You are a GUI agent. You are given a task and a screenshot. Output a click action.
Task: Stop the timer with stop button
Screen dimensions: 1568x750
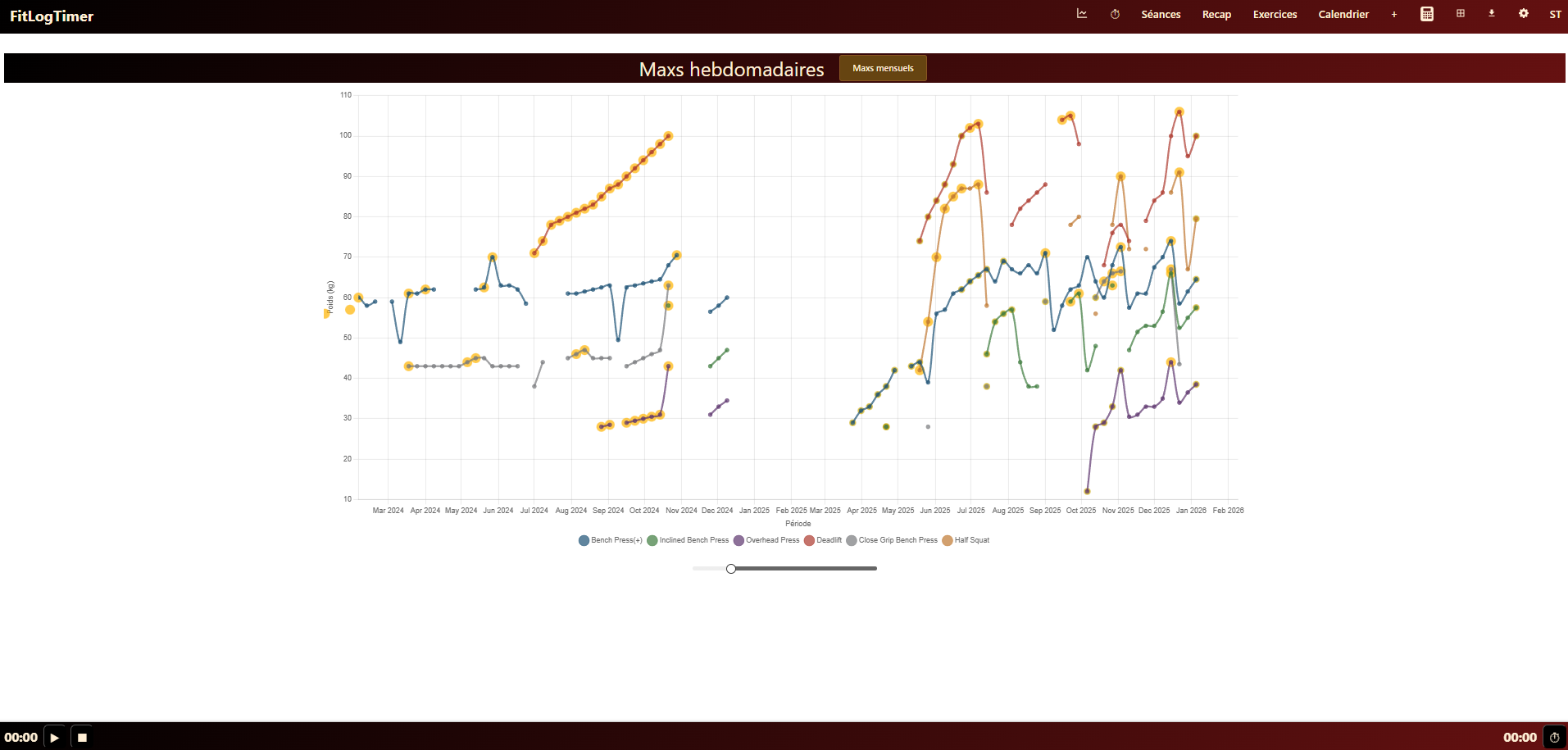point(82,737)
